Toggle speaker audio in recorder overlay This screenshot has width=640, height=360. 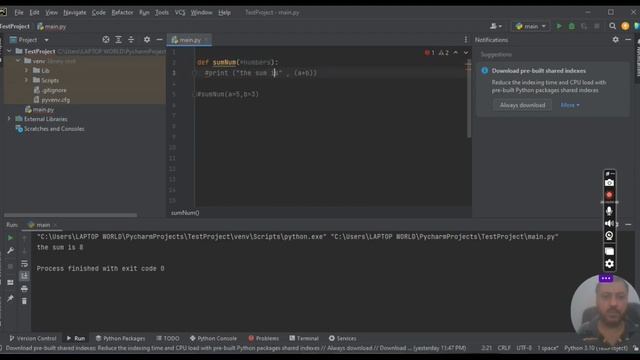coord(609,224)
